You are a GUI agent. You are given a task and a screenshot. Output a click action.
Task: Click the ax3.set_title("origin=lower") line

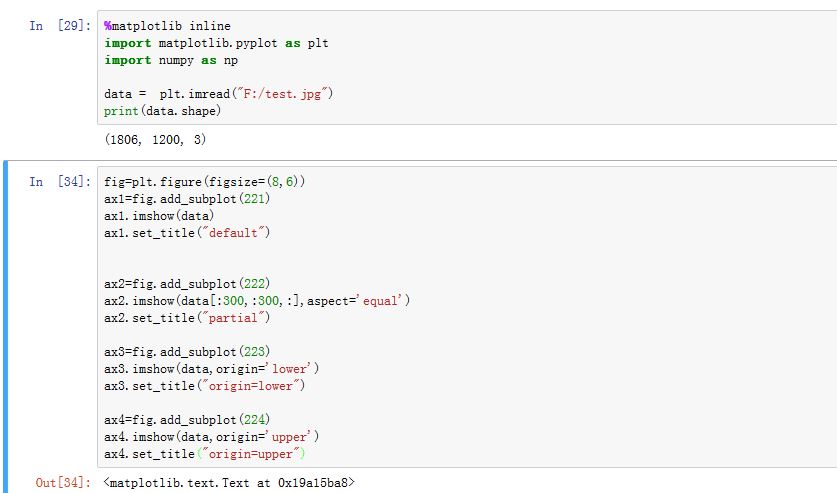click(204, 386)
